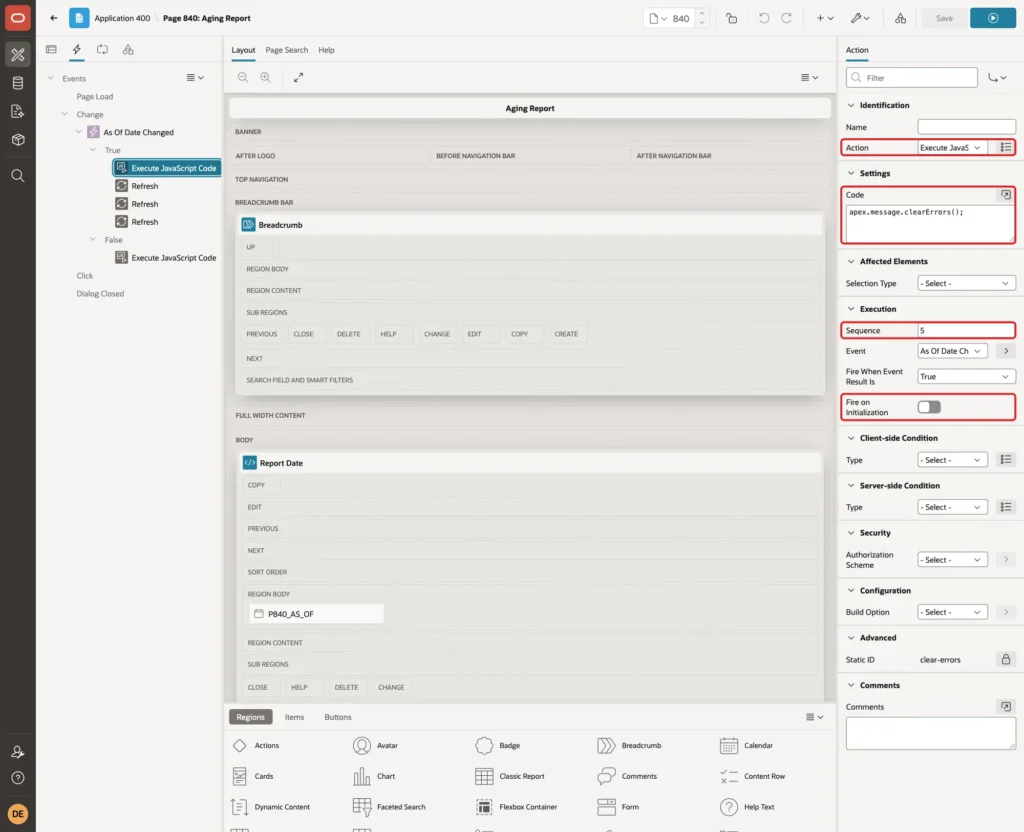
Task: Open the search icon in left sidebar
Action: [x=18, y=176]
